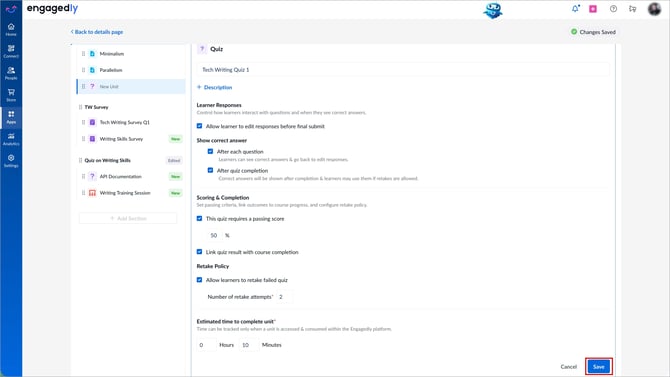The height and width of the screenshot is (377, 670).
Task: Toggle After each question checkbox
Action: [210, 151]
